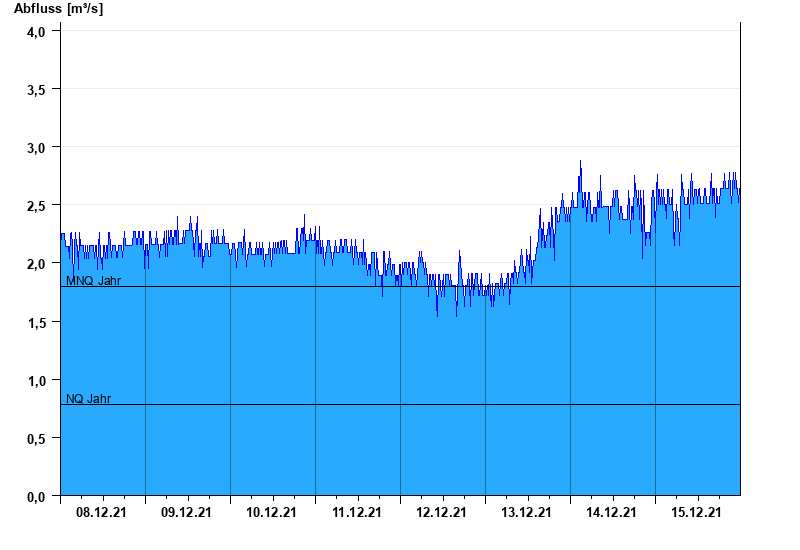
Task: Click the 14.12.21 date label
Action: coord(611,512)
